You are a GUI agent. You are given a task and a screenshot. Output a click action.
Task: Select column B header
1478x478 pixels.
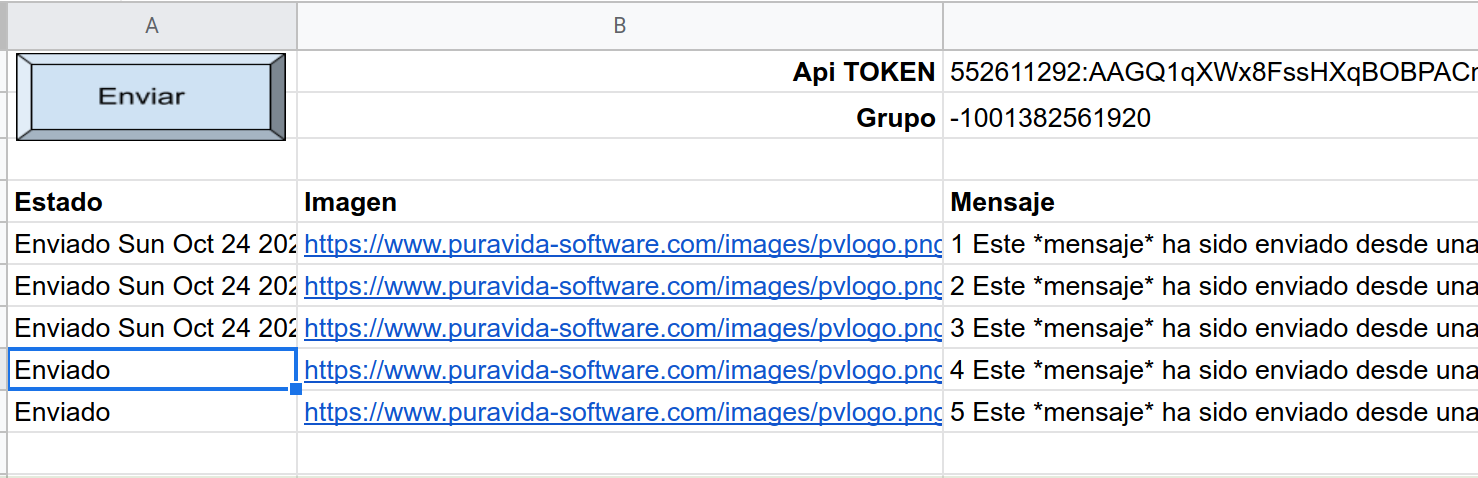click(619, 26)
